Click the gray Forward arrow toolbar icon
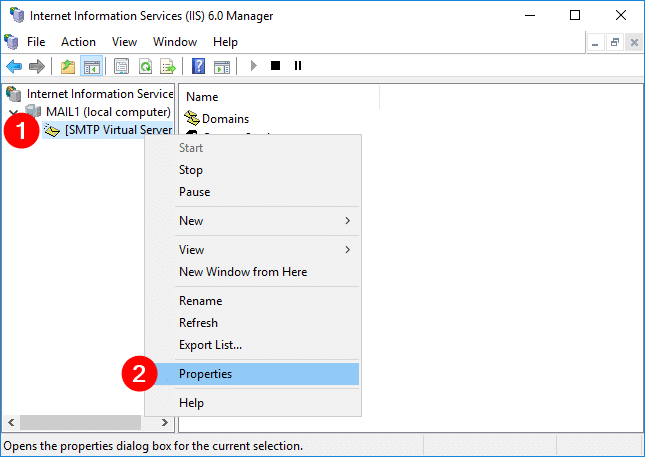This screenshot has height=457, width=645. (x=37, y=66)
